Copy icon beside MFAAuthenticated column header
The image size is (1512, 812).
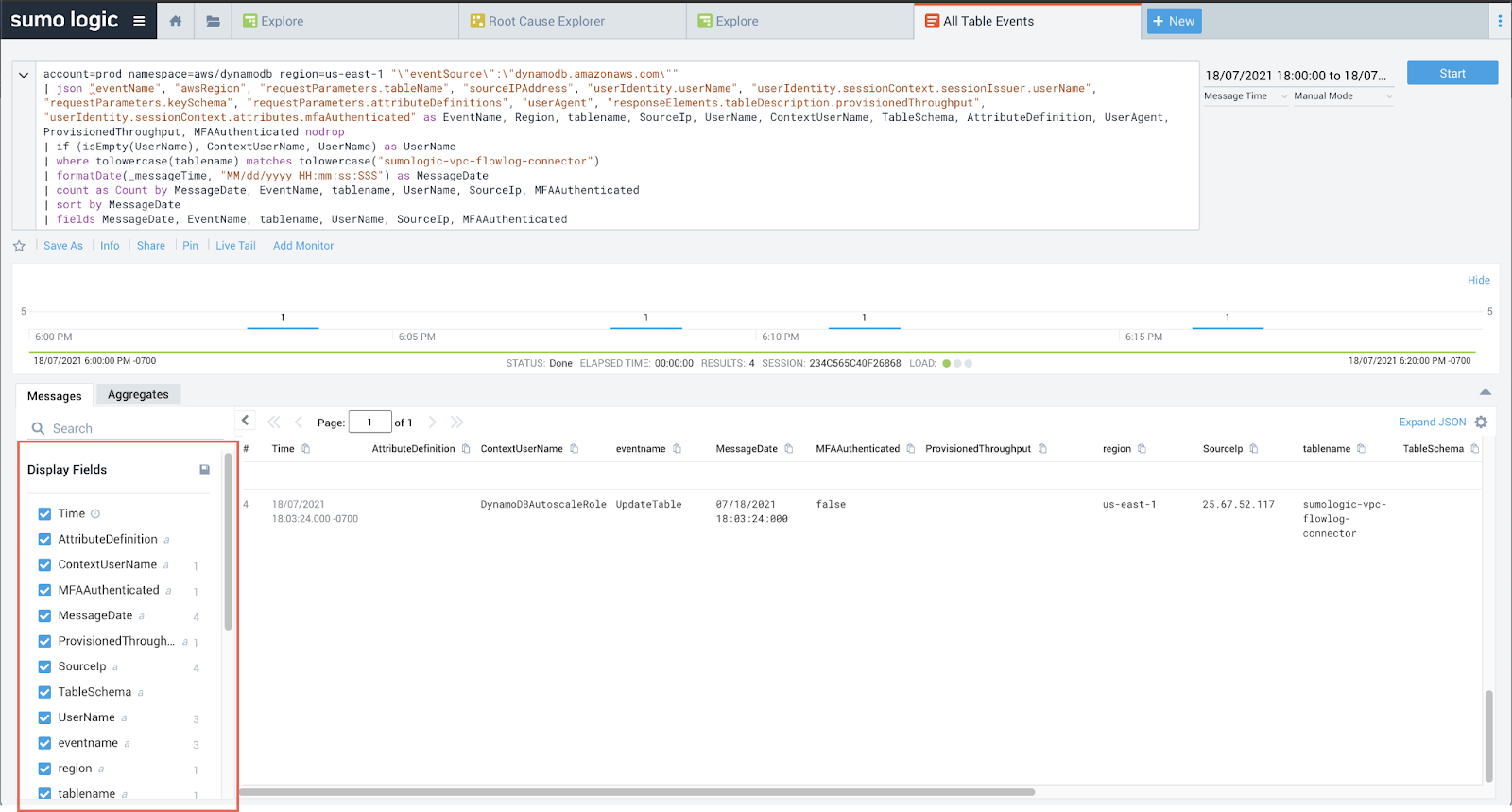tap(911, 449)
